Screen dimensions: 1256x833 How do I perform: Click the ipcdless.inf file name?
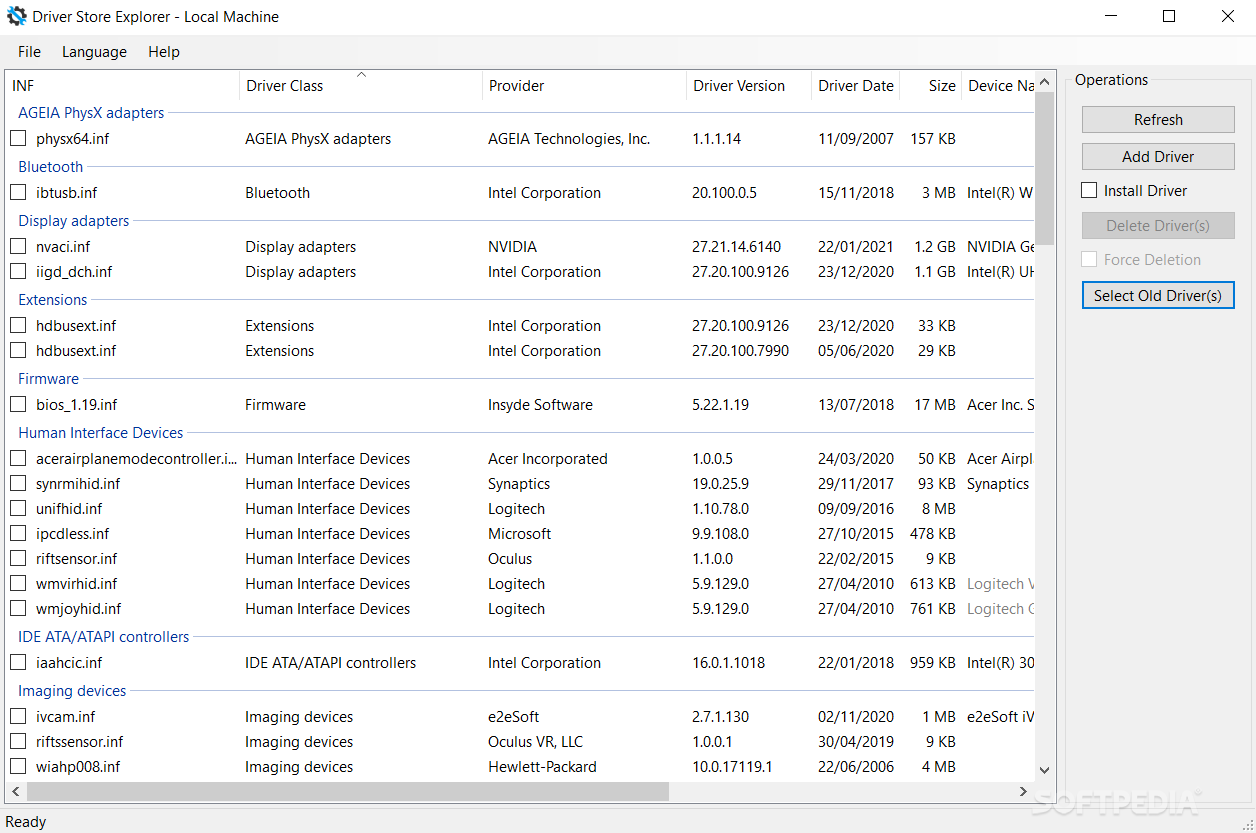click(x=73, y=534)
